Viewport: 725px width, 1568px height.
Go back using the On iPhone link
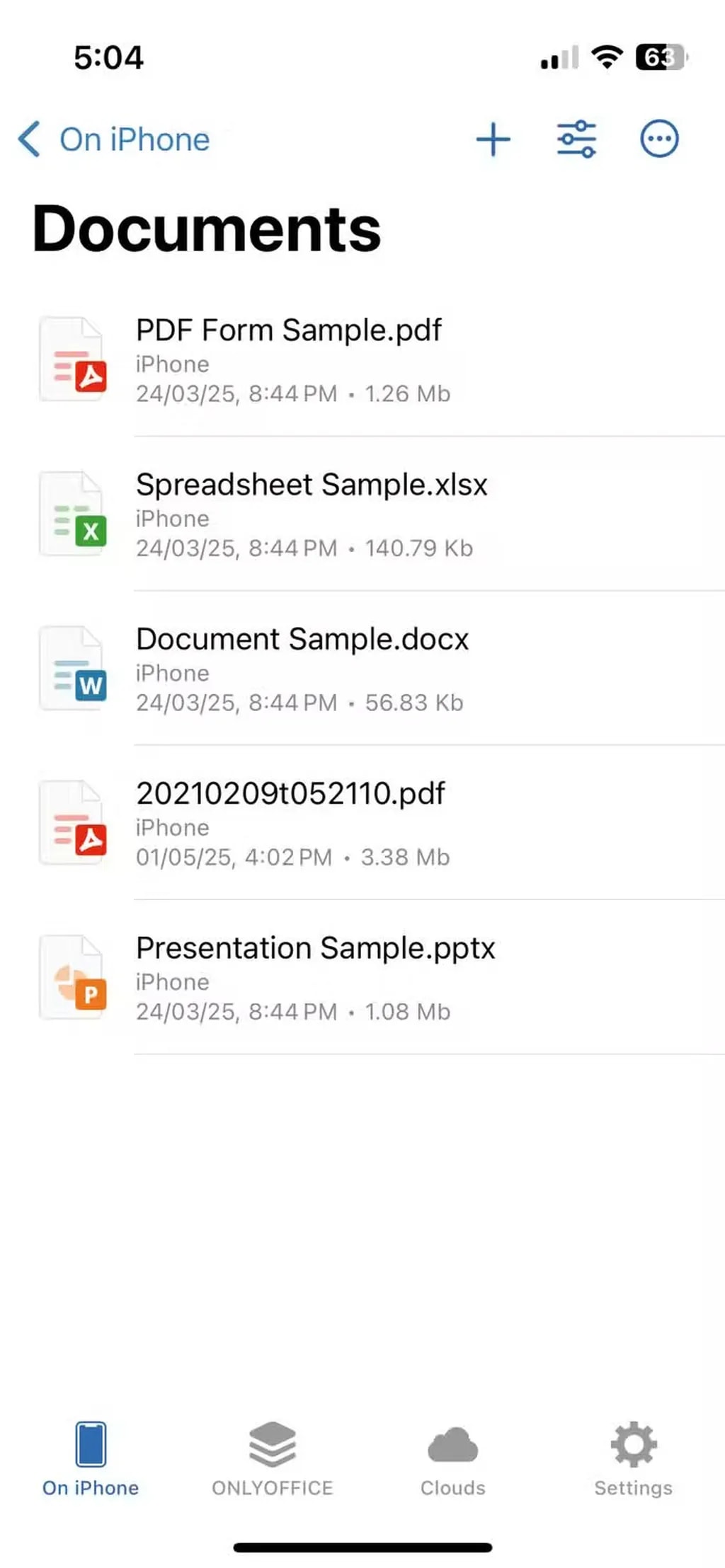(133, 139)
